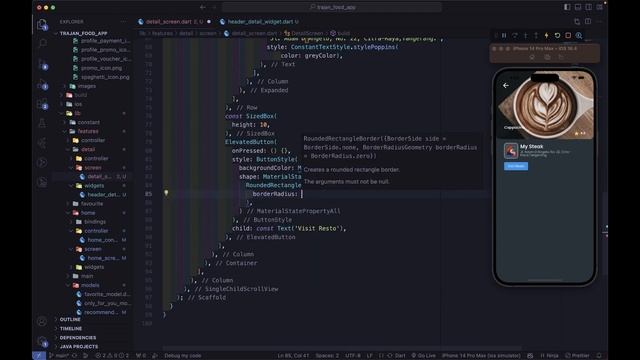Click DetailScreen in breadcrumb
This screenshot has width=640, height=360.
pos(307,33)
